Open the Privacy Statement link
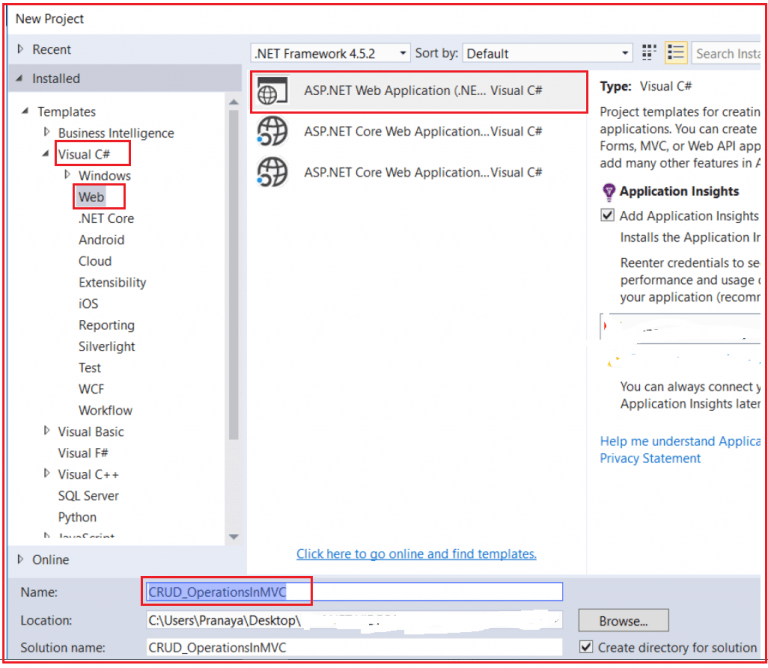This screenshot has height=668, width=768. point(650,458)
